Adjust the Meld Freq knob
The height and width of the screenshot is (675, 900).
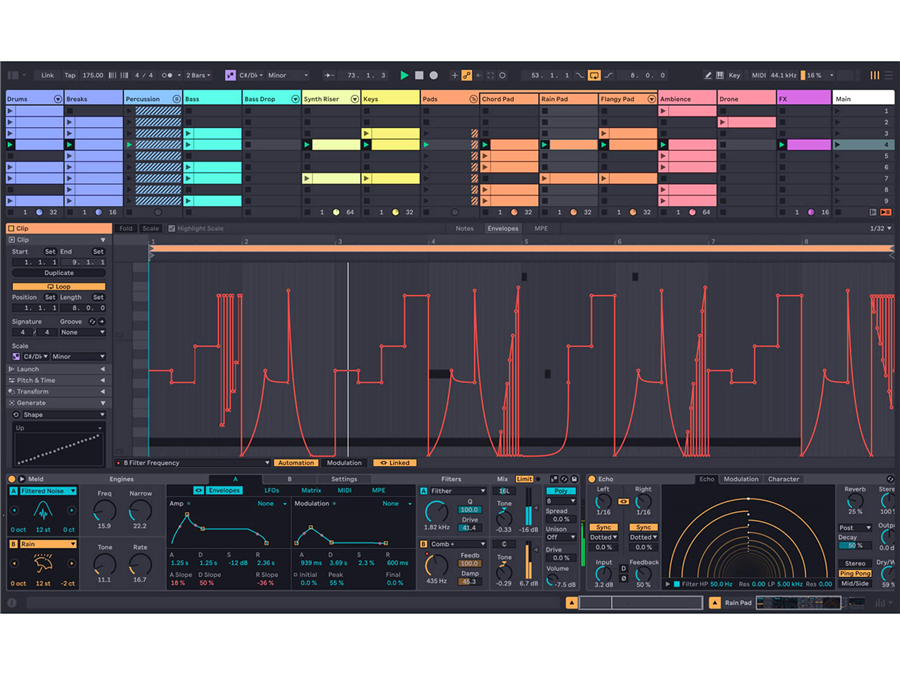[x=105, y=513]
